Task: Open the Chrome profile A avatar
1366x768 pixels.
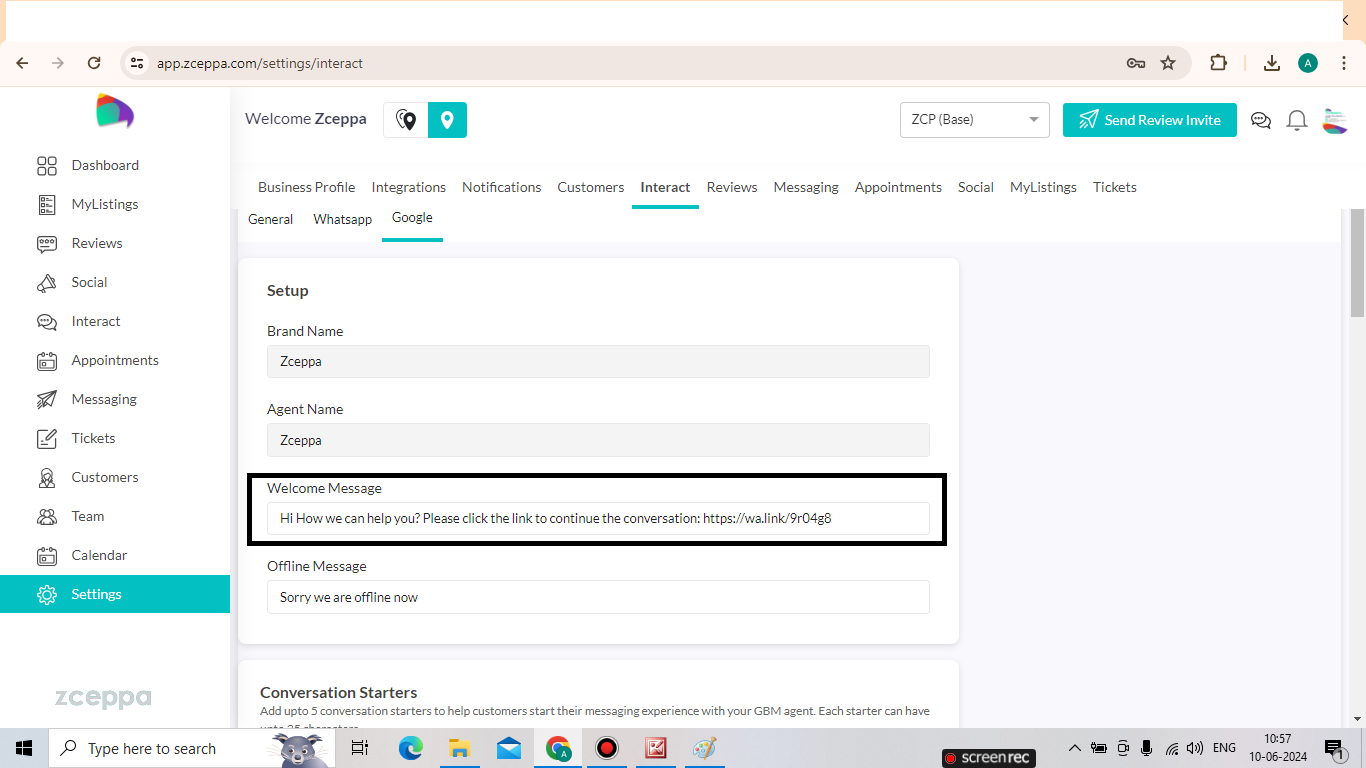Action: point(1308,63)
